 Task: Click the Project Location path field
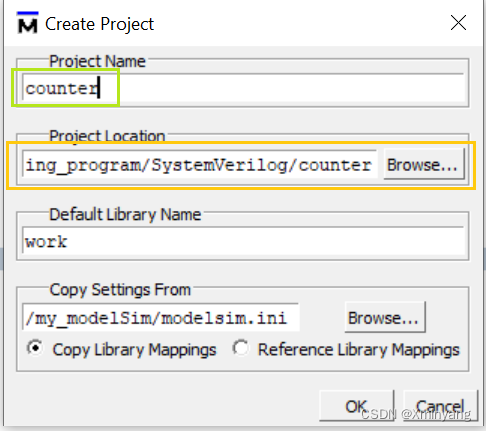200,165
